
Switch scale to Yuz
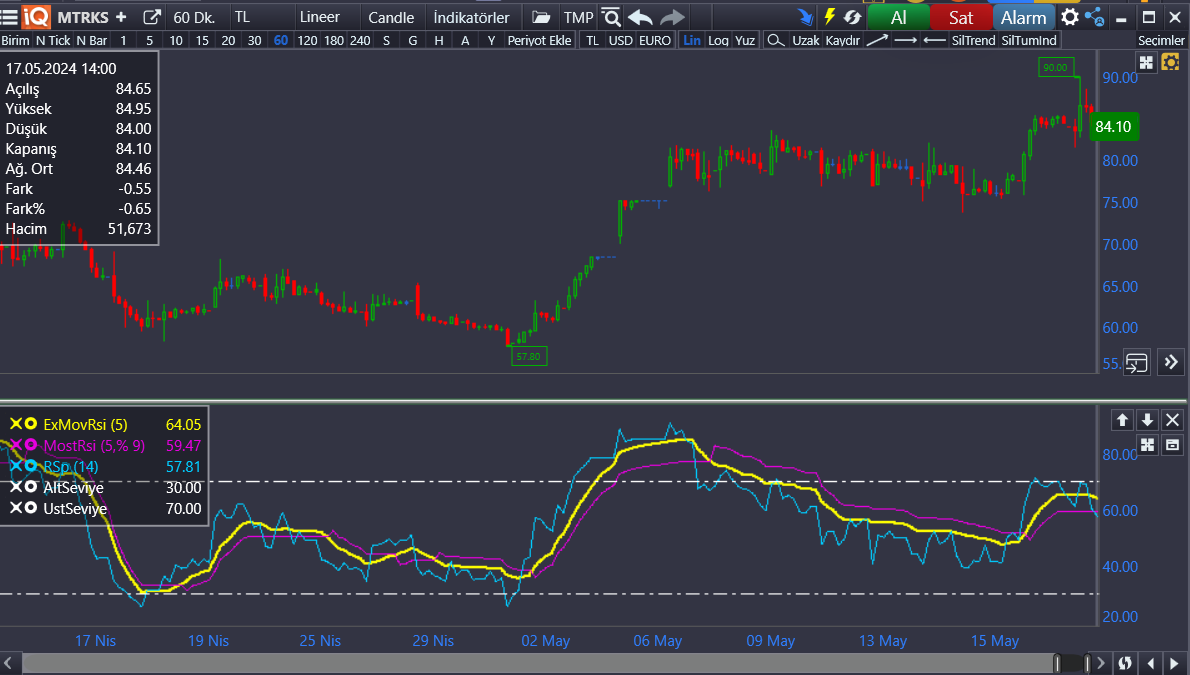click(x=745, y=40)
